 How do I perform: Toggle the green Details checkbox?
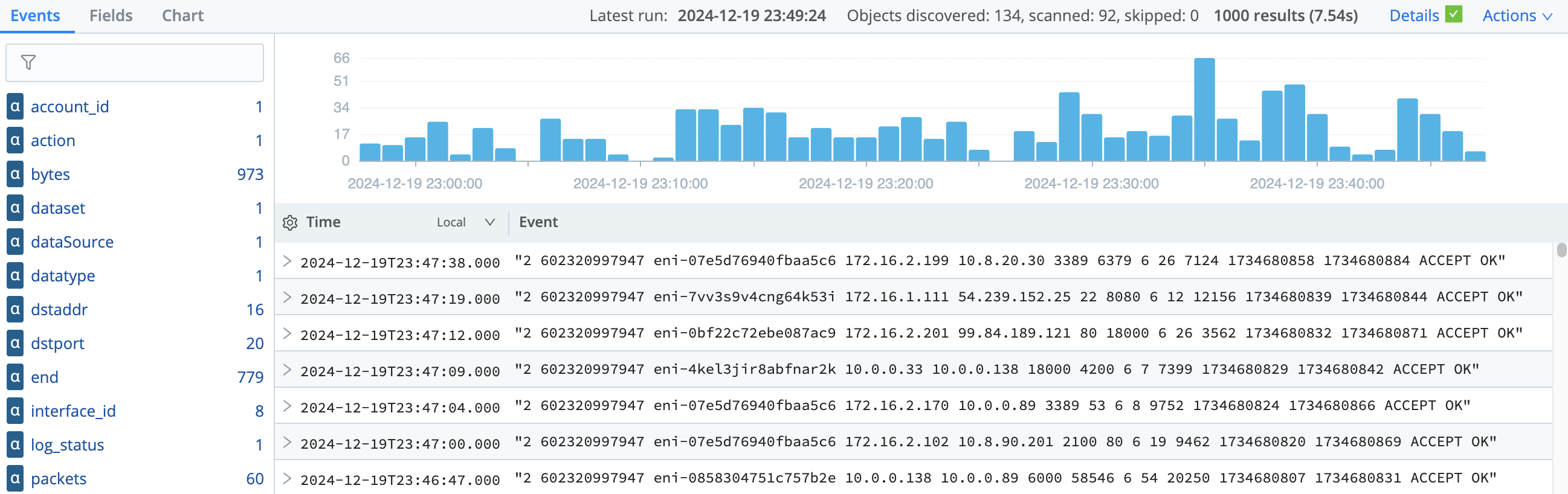(x=1454, y=14)
